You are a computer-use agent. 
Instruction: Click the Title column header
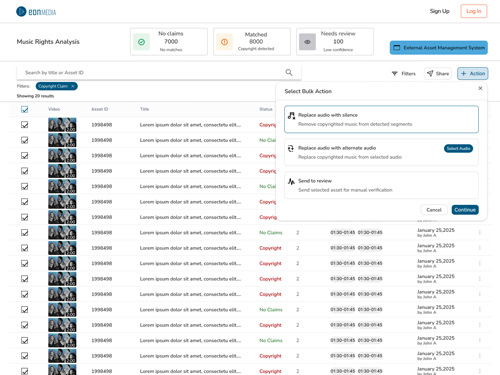144,109
